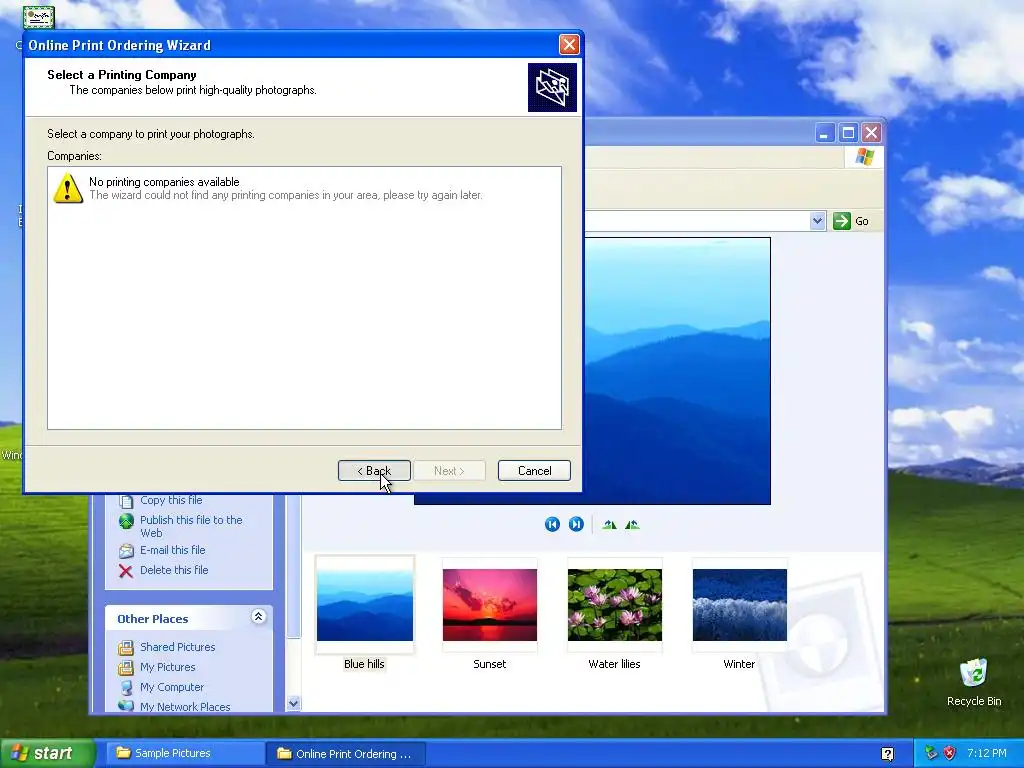Open the address bar dropdown arrow

coord(818,221)
